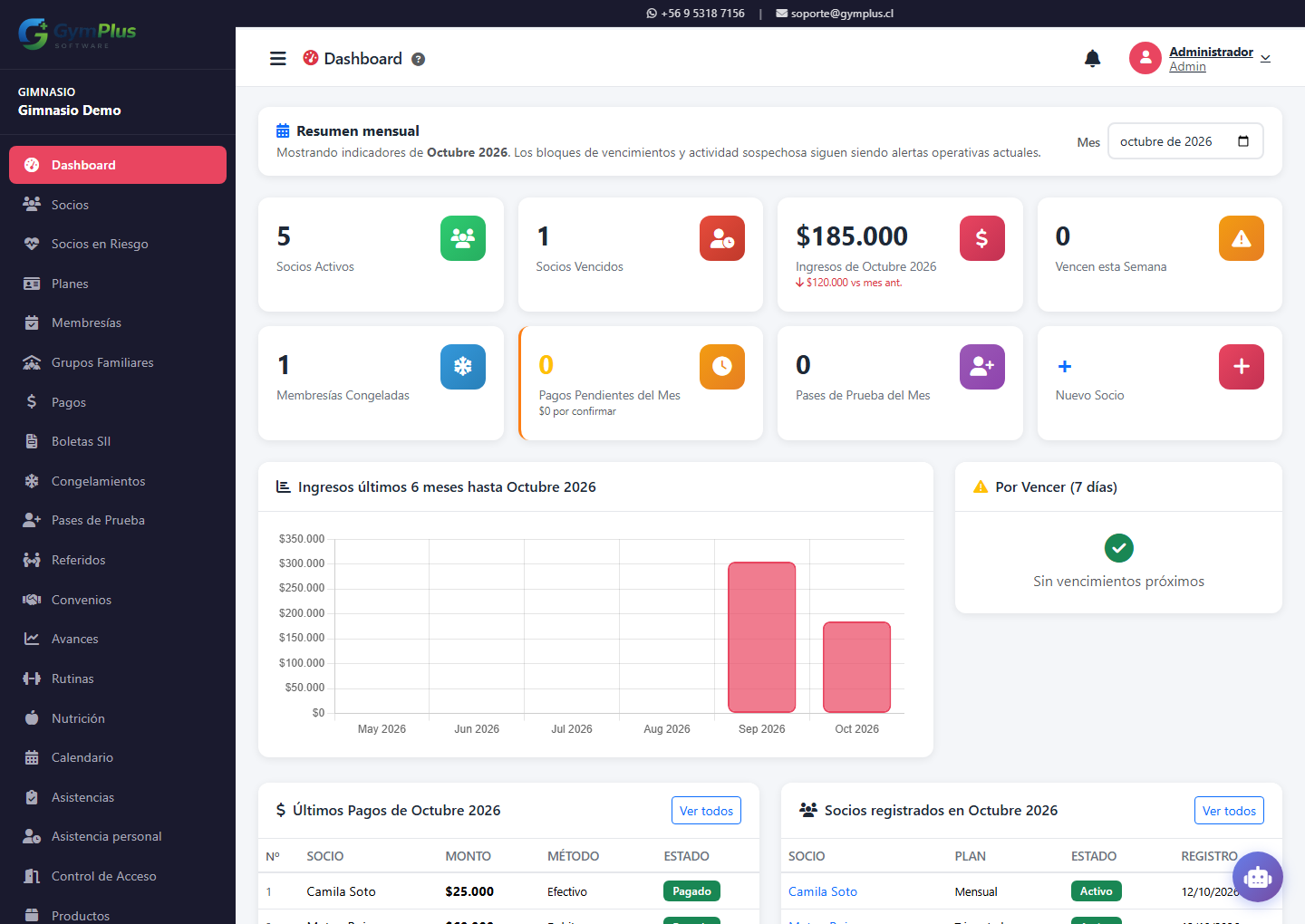Click the green Socios Activos icon
Viewport: 1305px width, 924px height.
(463, 238)
